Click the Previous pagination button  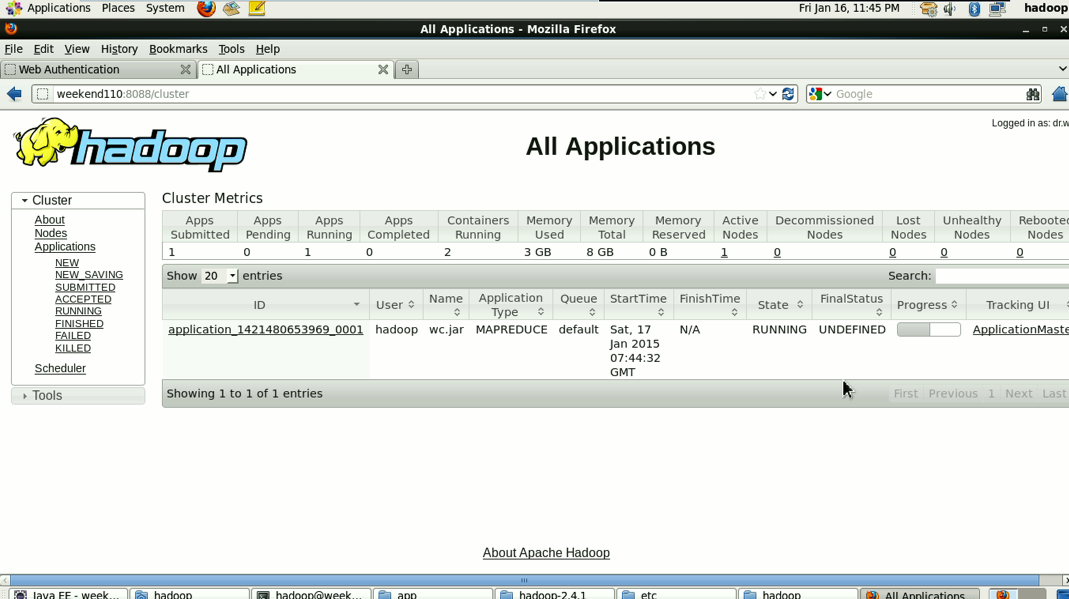pos(953,394)
